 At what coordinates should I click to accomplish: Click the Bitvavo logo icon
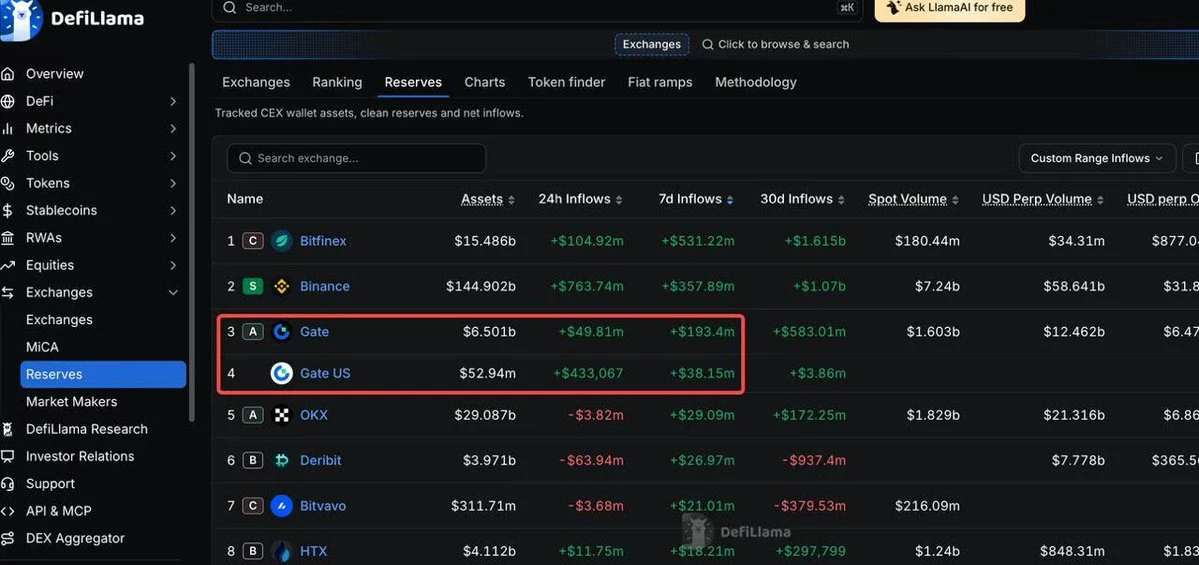pyautogui.click(x=282, y=506)
